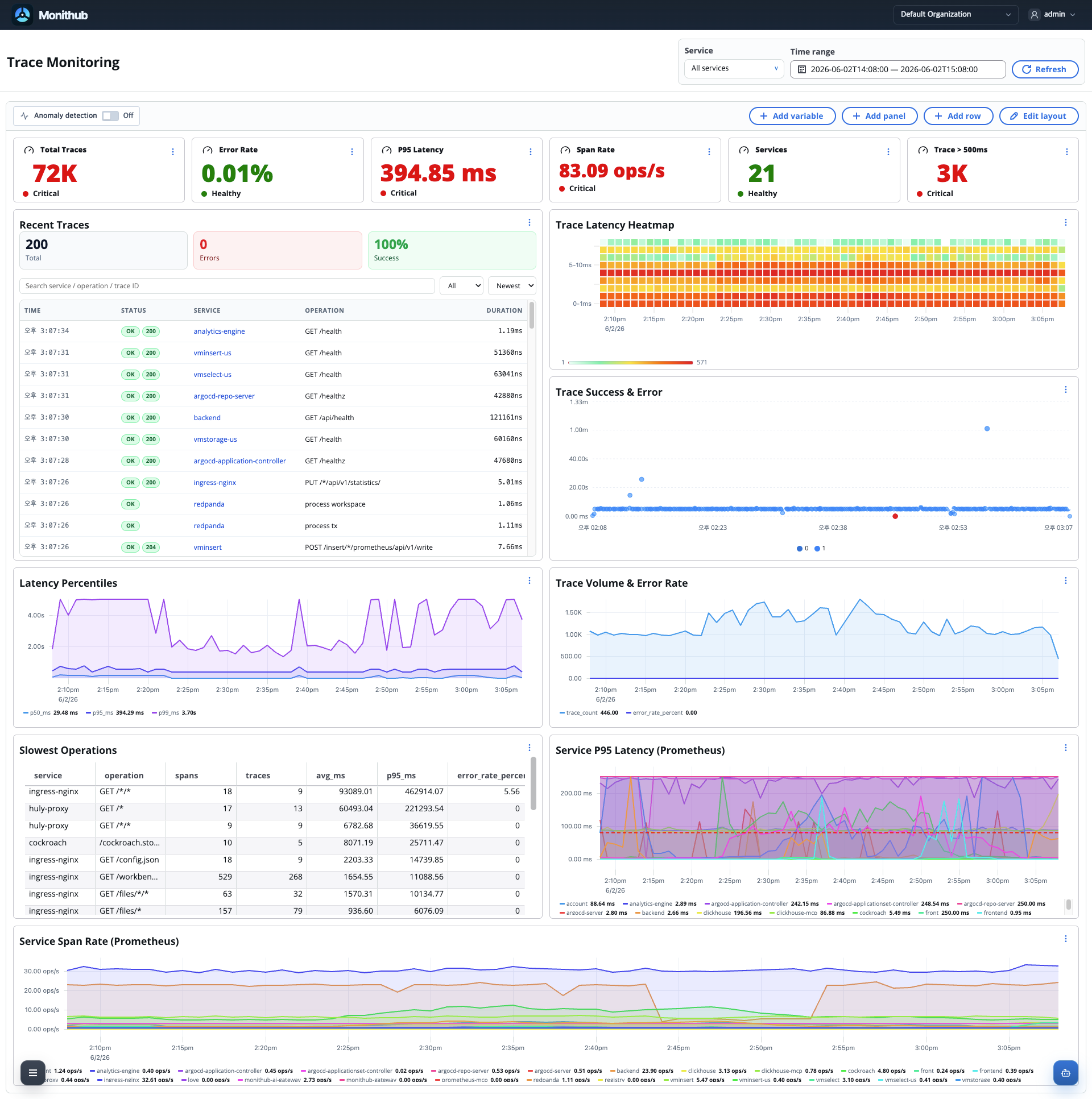Open the argocd-repo-server service link
This screenshot has width=1092, height=1099.
(x=224, y=396)
